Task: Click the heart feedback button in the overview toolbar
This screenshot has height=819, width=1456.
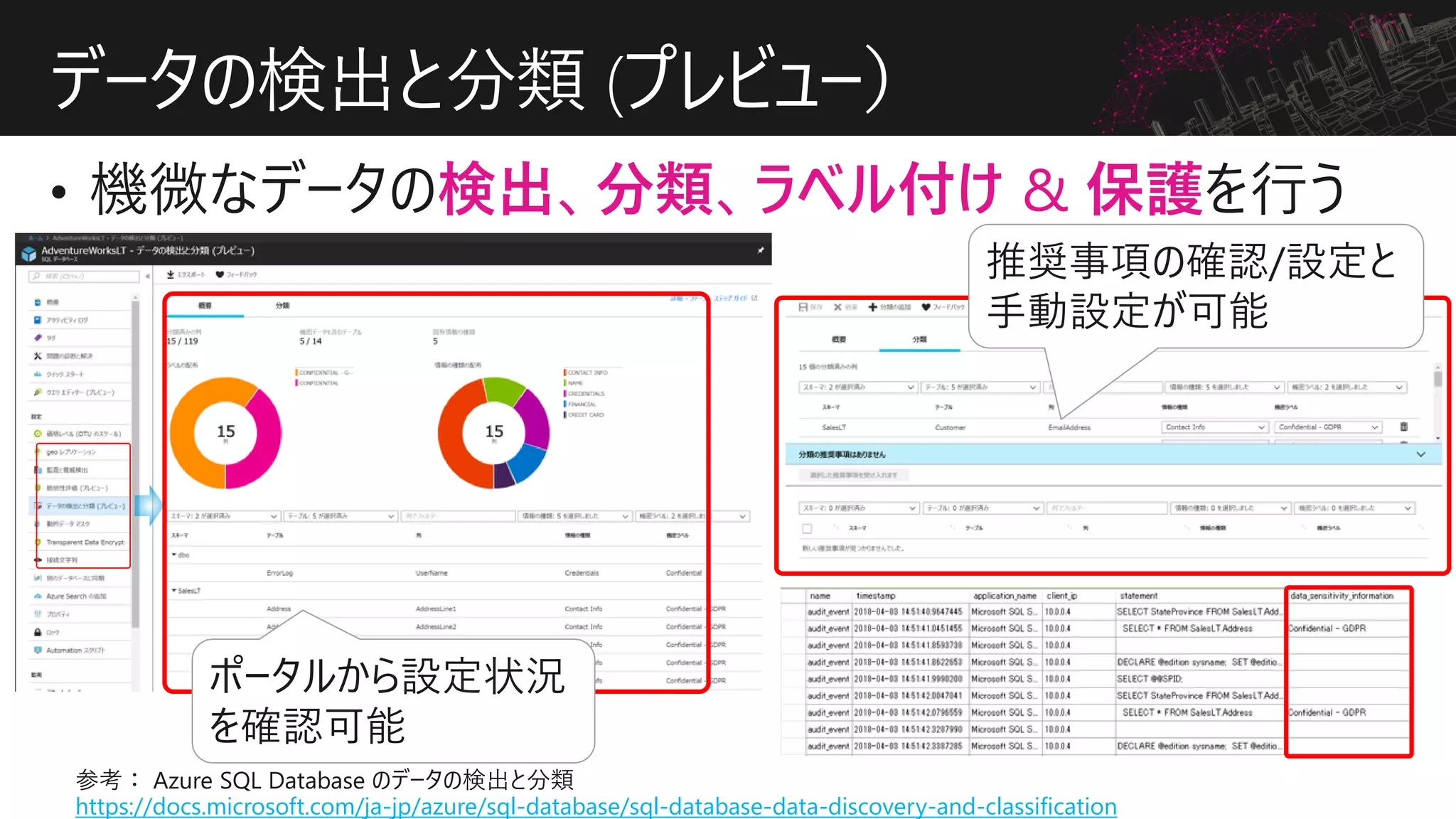Action: [x=237, y=274]
